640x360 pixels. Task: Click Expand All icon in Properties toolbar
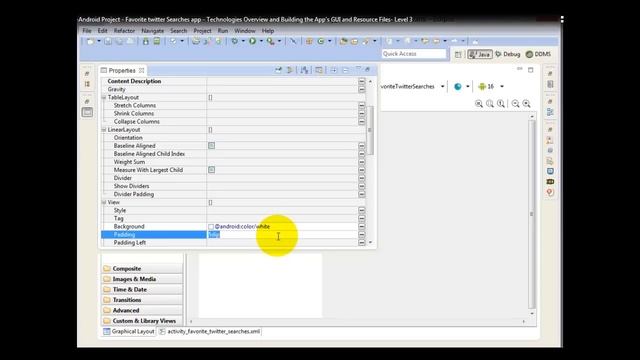pos(333,70)
